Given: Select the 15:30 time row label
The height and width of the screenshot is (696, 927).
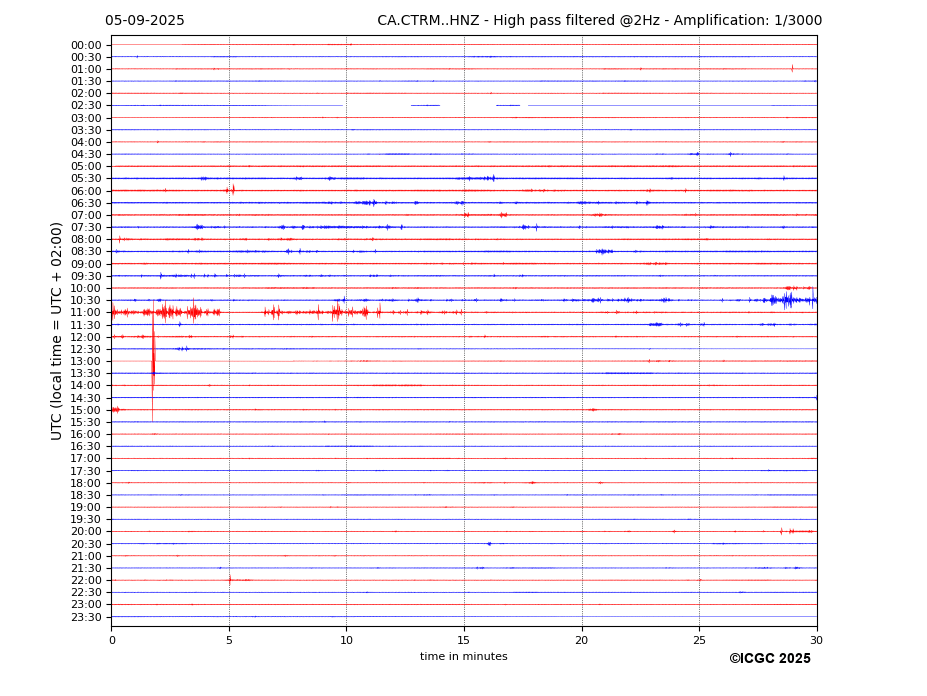Looking at the screenshot, I should click(86, 422).
